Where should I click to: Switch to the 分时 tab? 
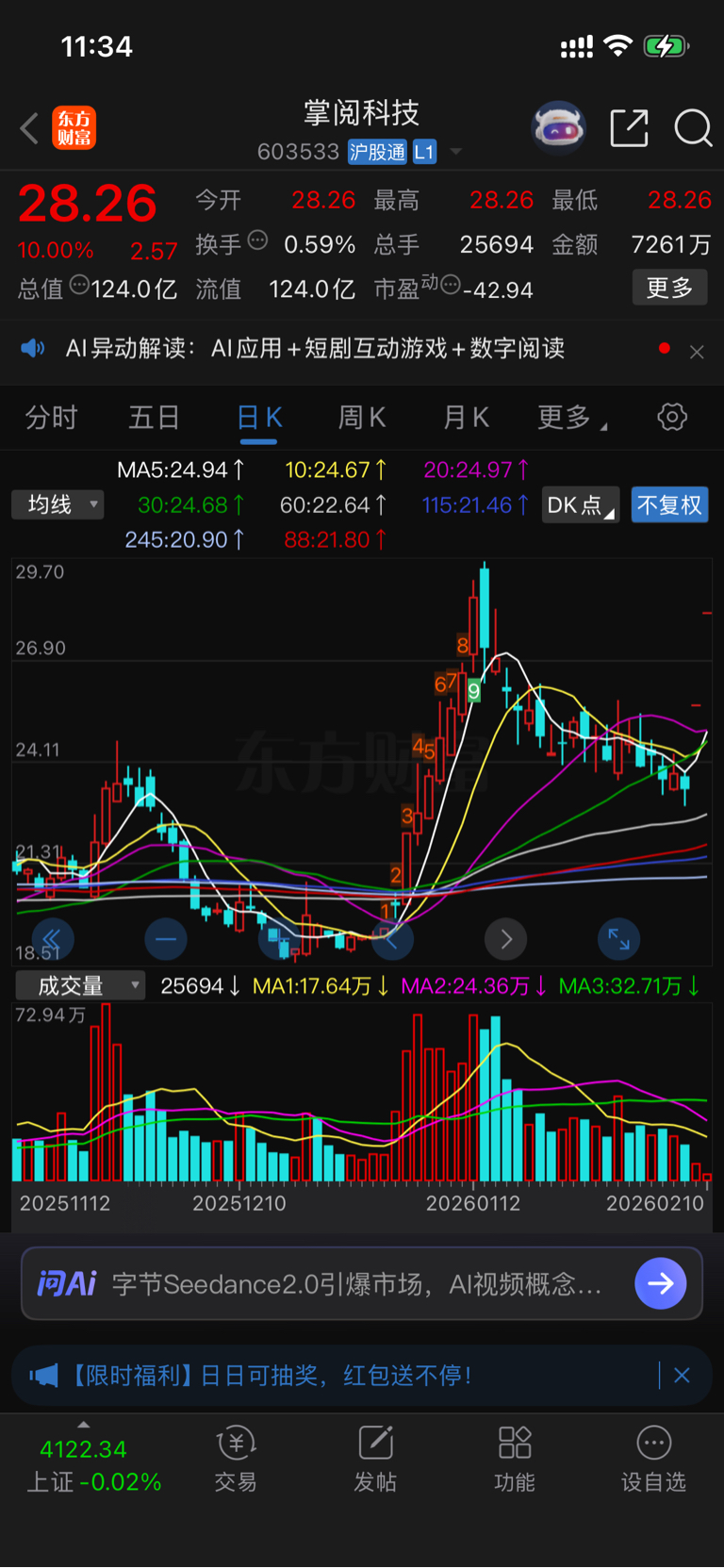51,417
